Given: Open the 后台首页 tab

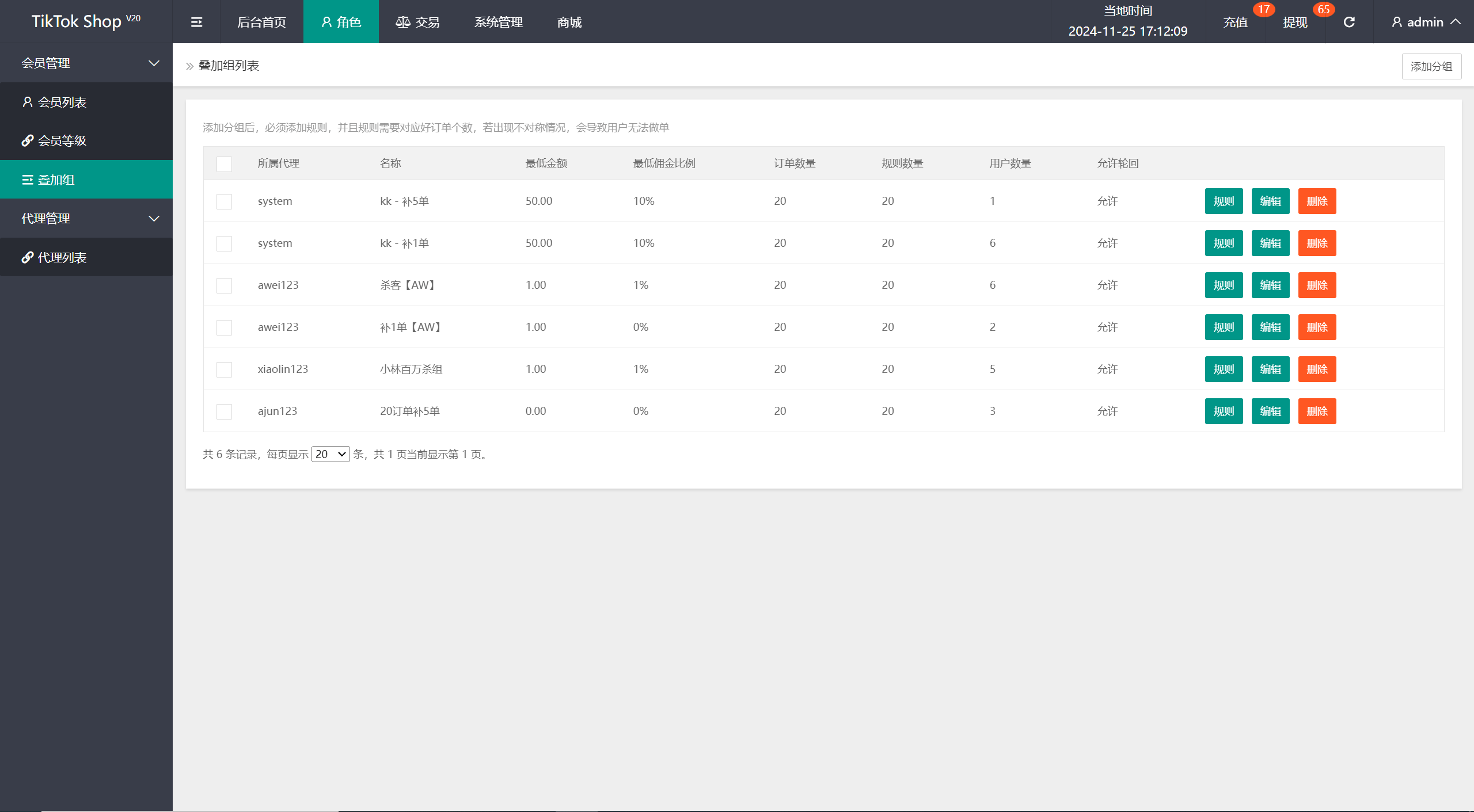Looking at the screenshot, I should (x=261, y=22).
